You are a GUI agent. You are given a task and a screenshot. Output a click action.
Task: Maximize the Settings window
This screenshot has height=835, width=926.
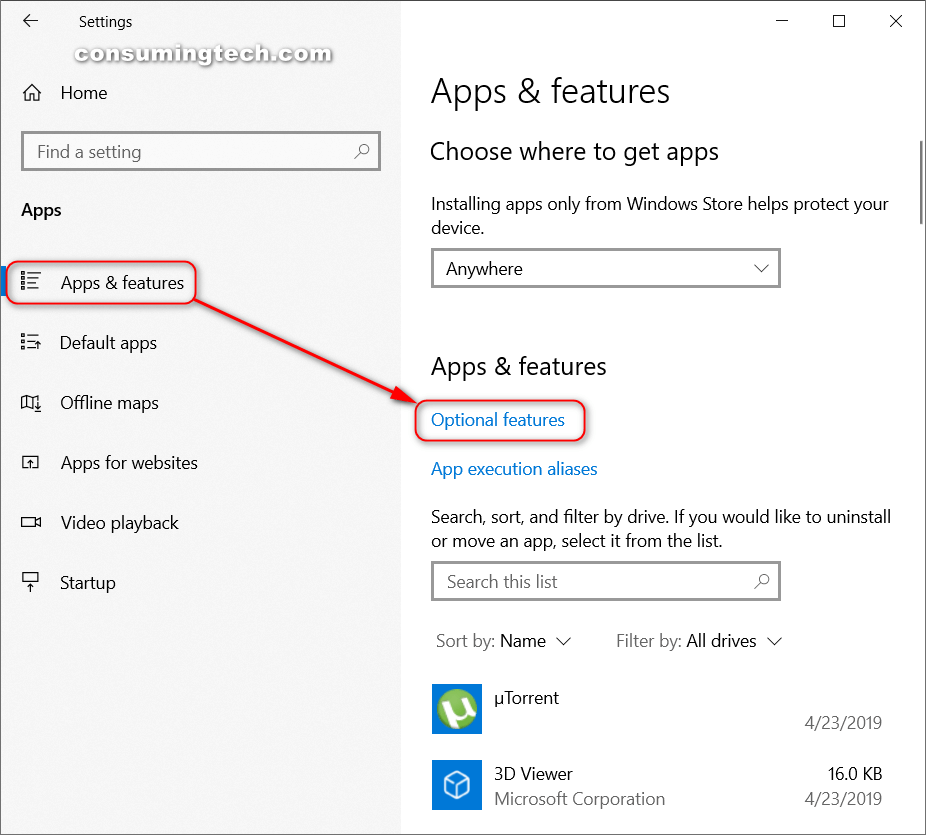click(839, 21)
